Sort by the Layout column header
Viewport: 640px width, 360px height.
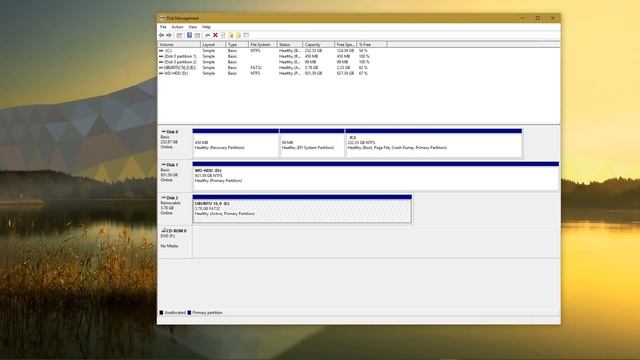click(x=213, y=44)
